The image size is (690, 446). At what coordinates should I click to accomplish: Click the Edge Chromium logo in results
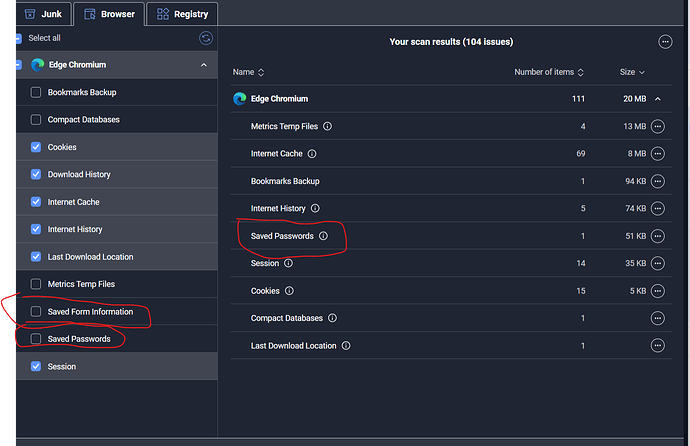(239, 99)
